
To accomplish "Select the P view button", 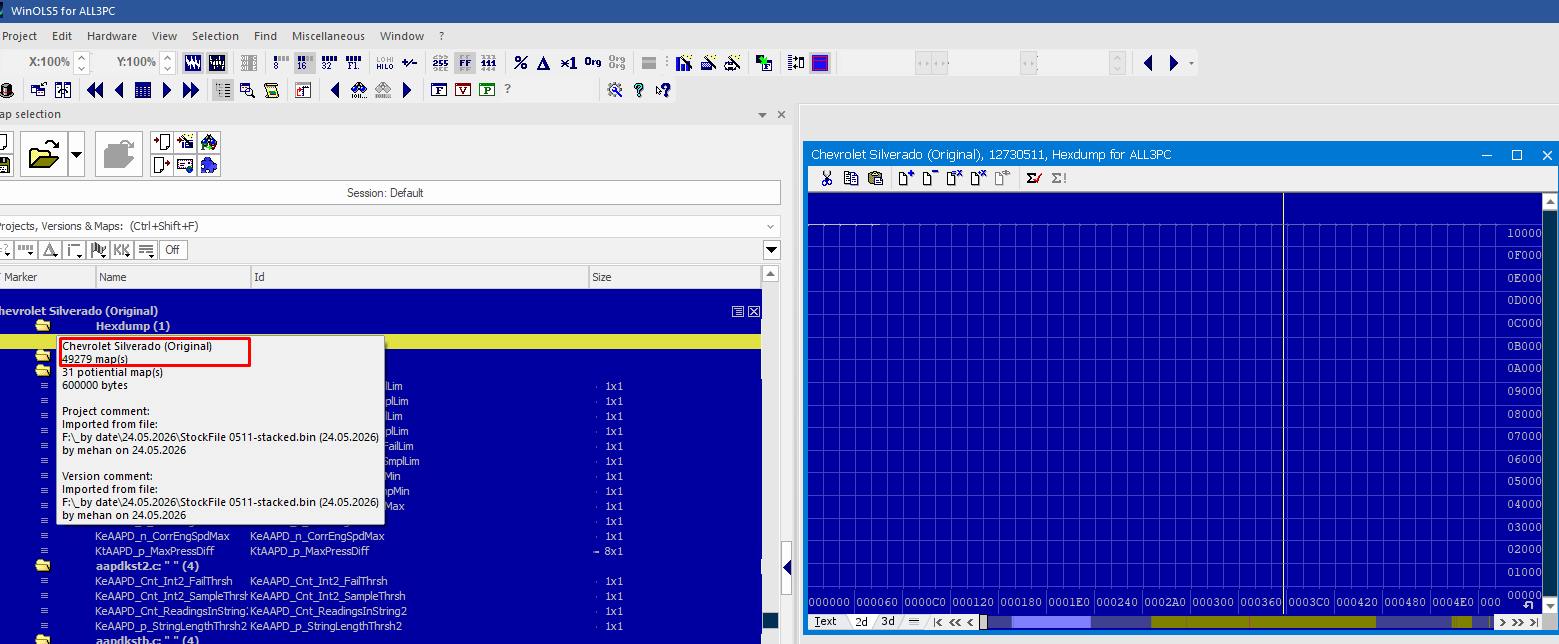I will click(x=487, y=90).
